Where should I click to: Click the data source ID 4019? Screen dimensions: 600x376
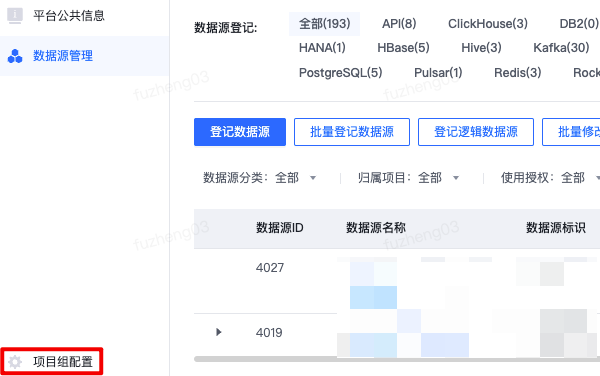pyautogui.click(x=269, y=333)
